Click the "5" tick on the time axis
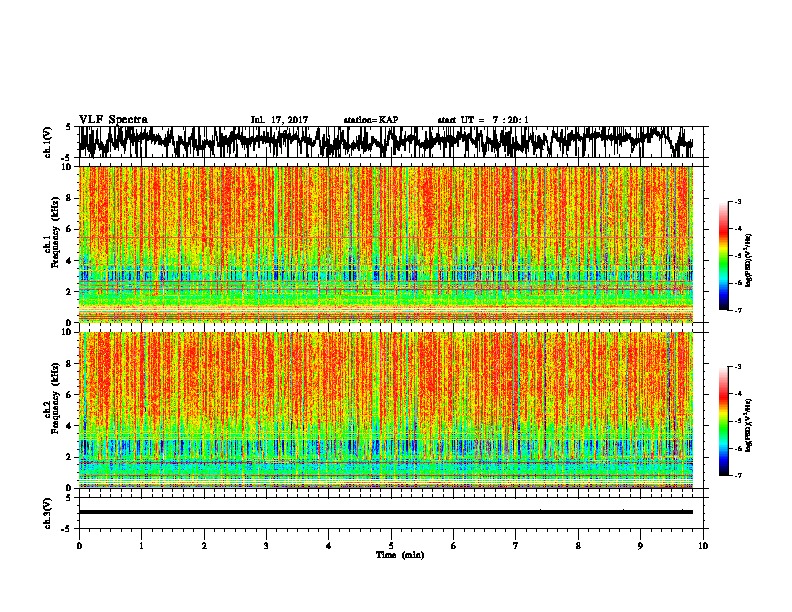The width and height of the screenshot is (792, 612). (x=391, y=546)
